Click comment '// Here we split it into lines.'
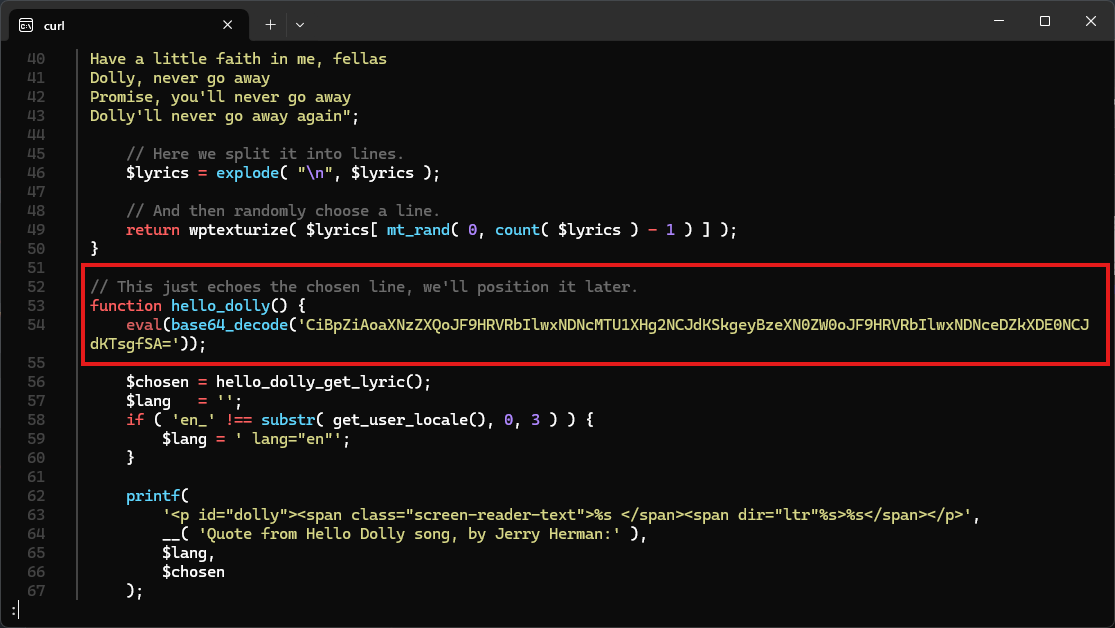 [x=265, y=154]
